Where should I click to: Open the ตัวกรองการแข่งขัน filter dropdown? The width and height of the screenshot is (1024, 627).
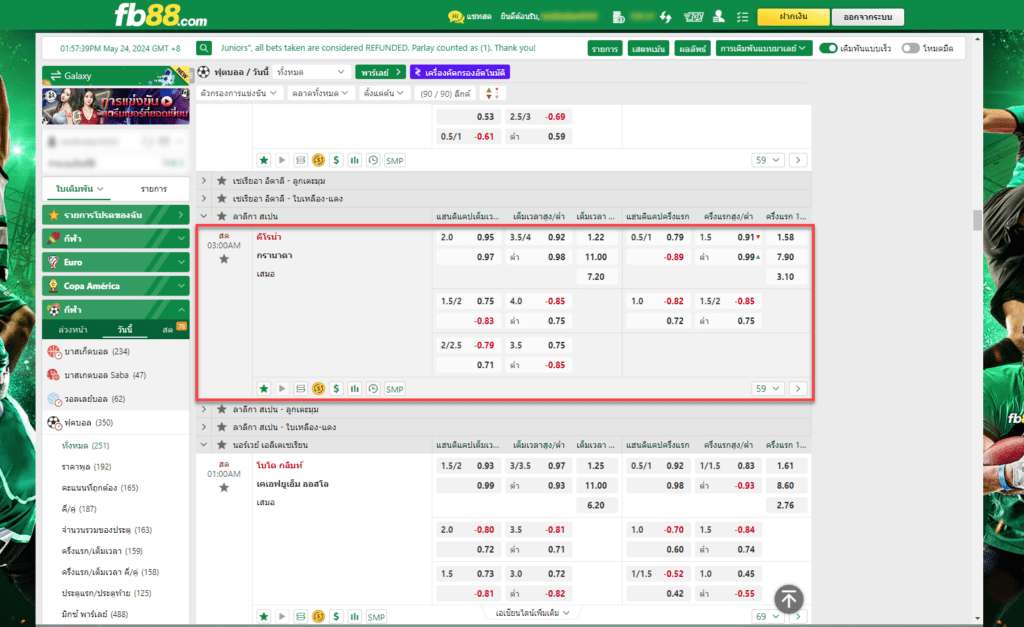[x=239, y=93]
